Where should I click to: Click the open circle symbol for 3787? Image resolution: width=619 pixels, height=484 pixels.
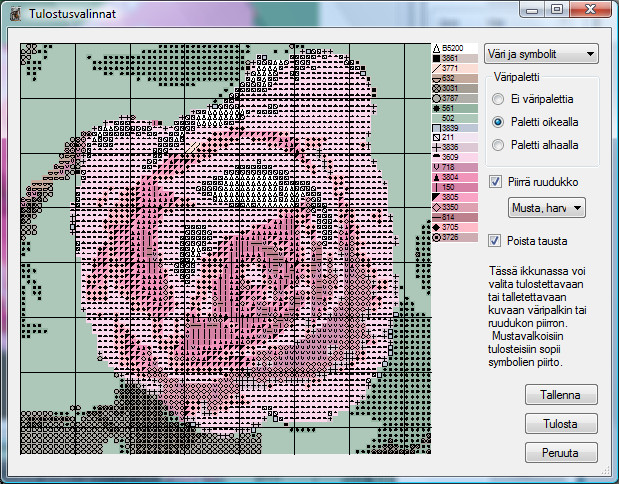pos(436,98)
